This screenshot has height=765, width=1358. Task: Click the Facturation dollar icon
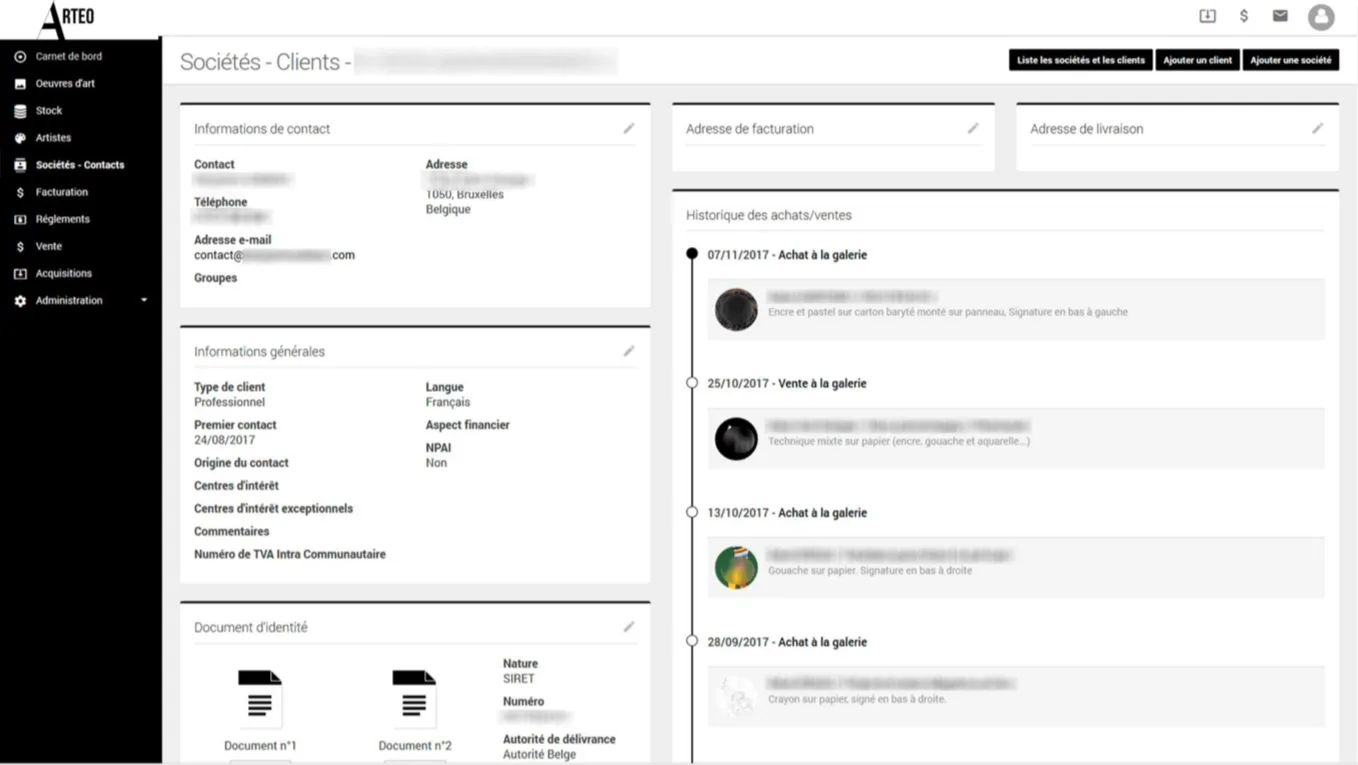coord(20,192)
